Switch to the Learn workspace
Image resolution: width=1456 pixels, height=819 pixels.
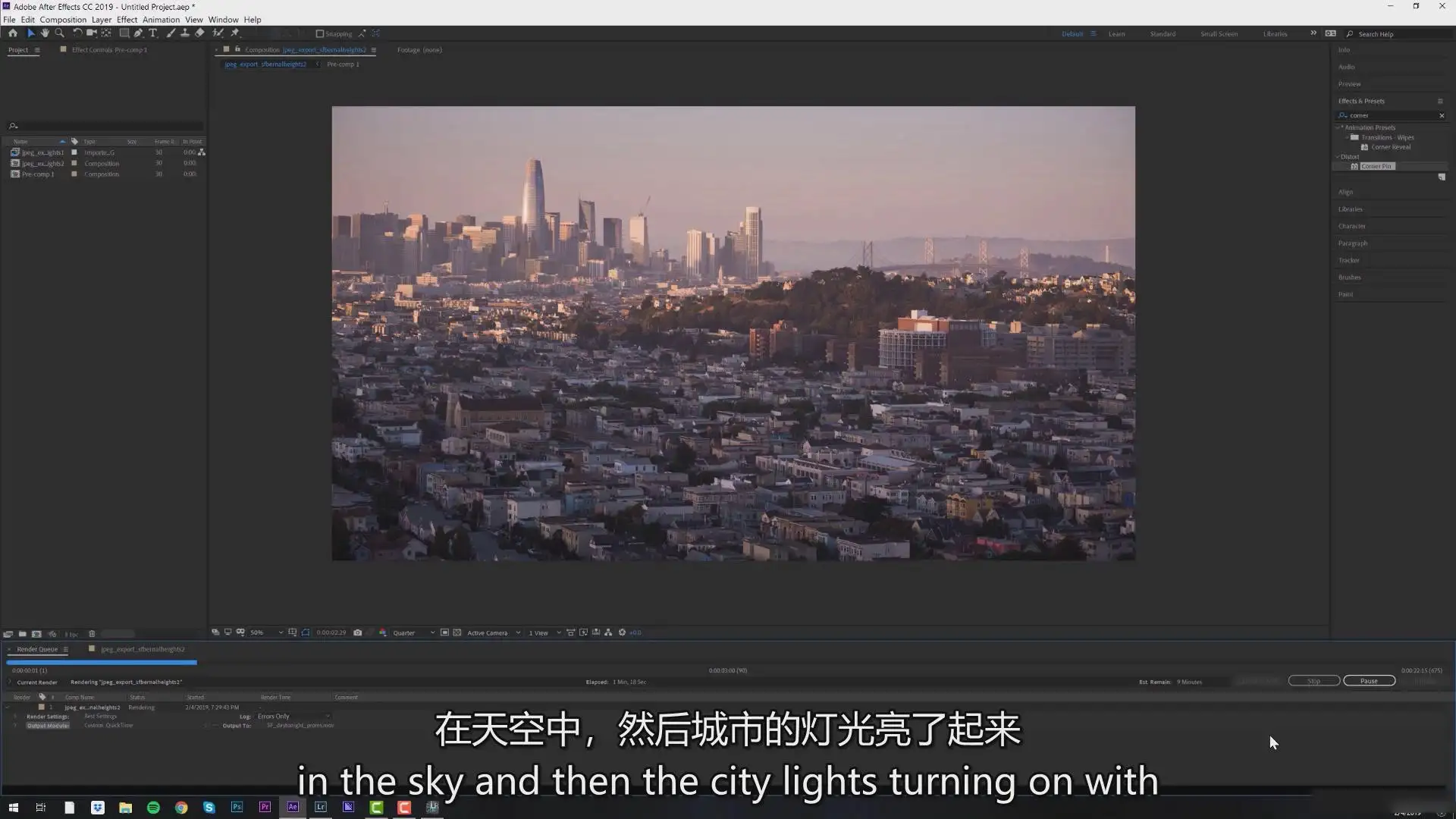[1116, 34]
